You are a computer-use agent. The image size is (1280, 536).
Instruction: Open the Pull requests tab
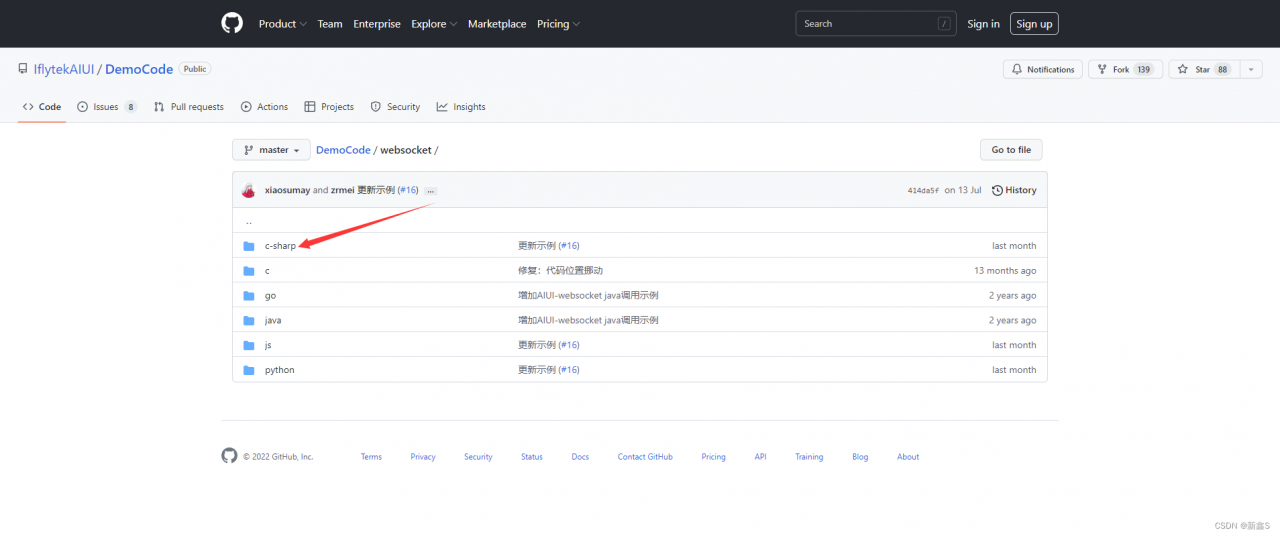[x=189, y=107]
